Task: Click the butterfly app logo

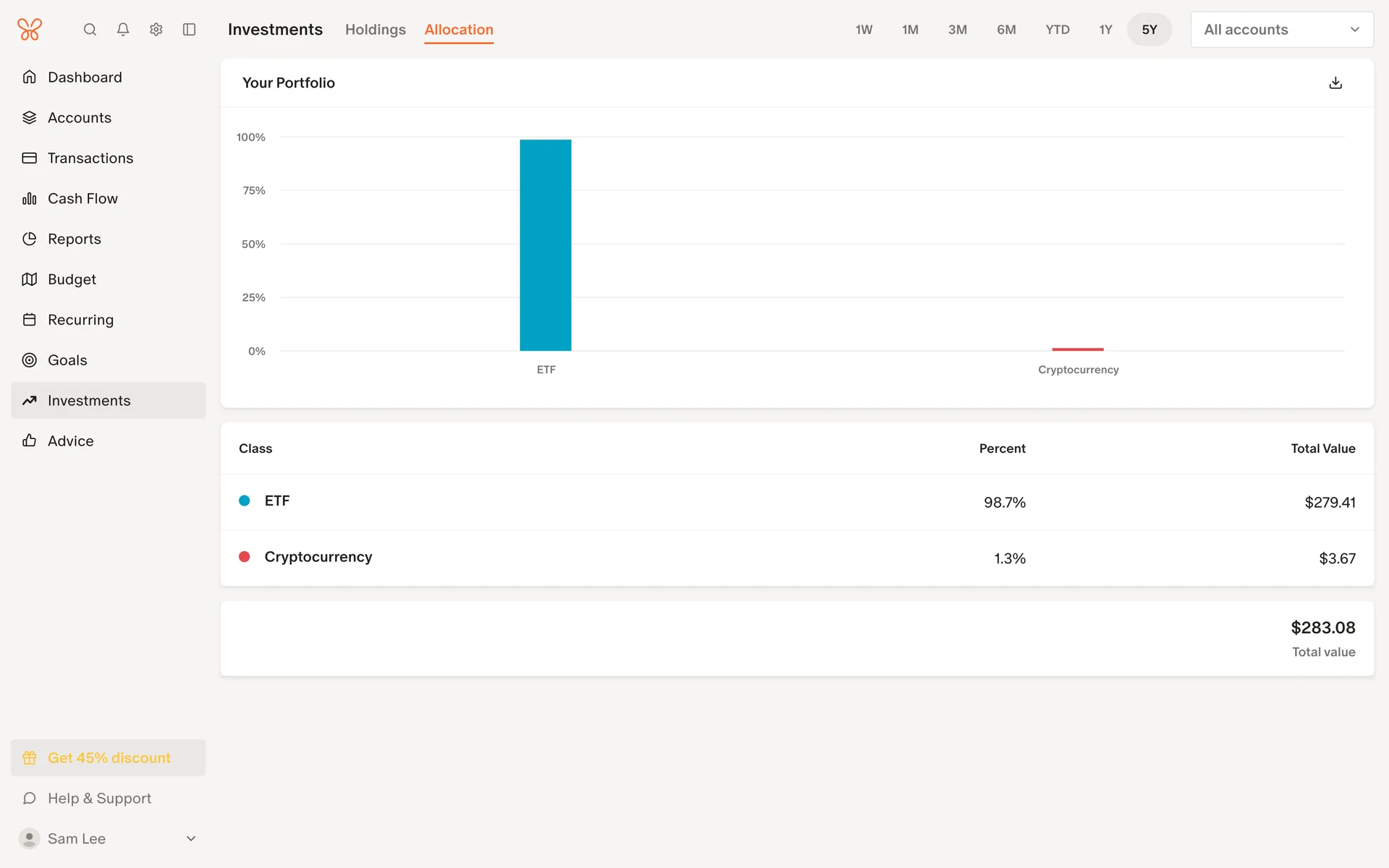Action: (x=30, y=30)
